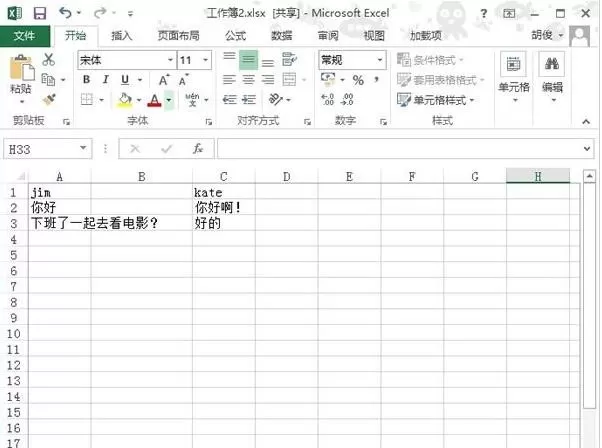This screenshot has height=448, width=602.
Task: Copy selection with the copy icon
Action: [x=48, y=79]
